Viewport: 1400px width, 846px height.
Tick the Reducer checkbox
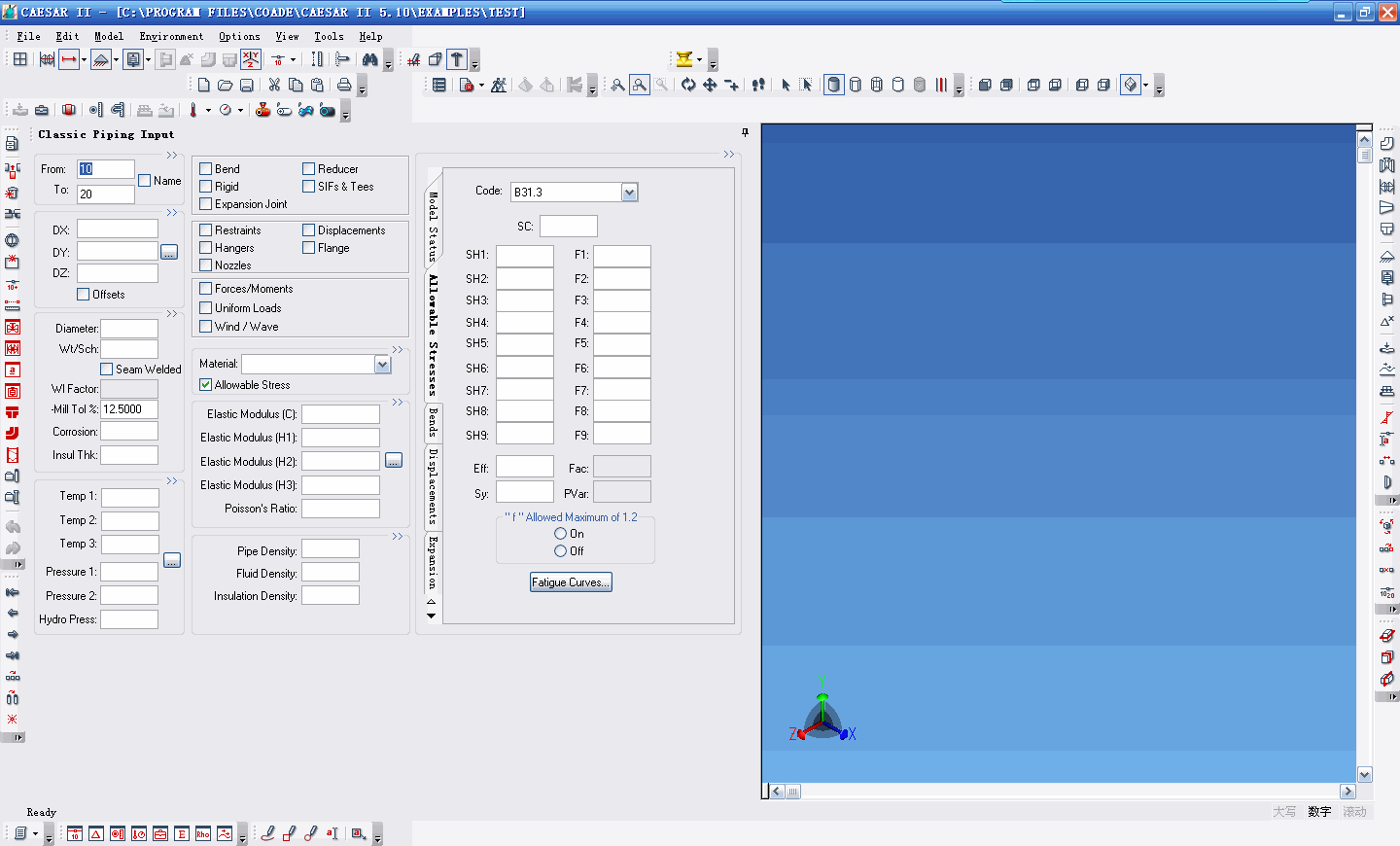pos(309,169)
